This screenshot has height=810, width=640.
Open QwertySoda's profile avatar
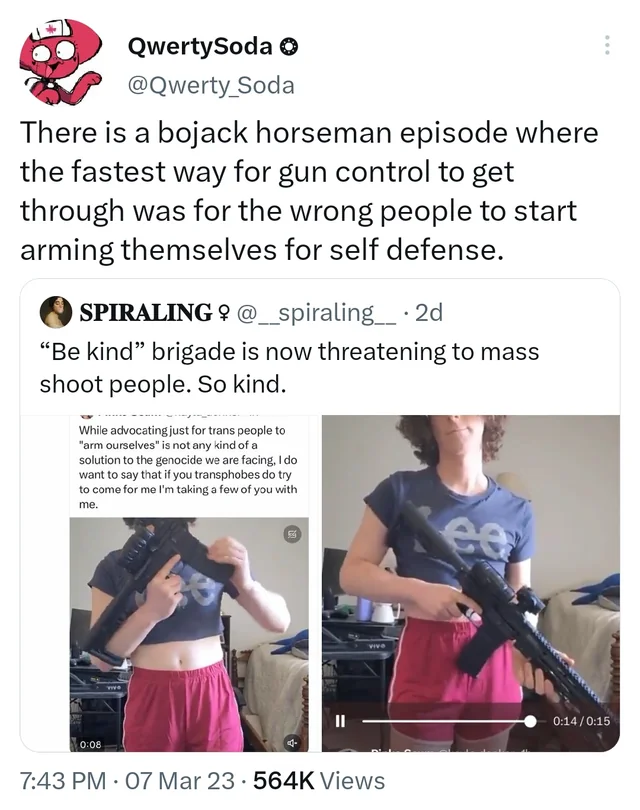tap(58, 62)
